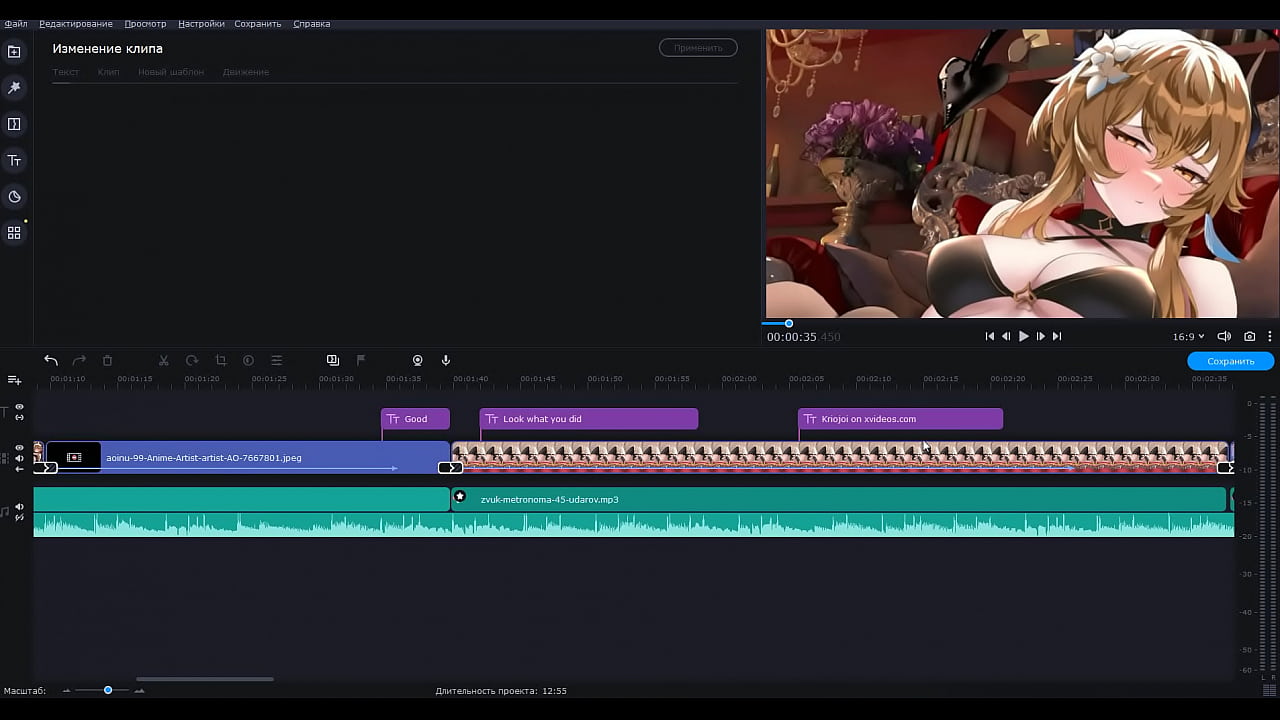Open the Filters magic wand panel
This screenshot has width=1280, height=720.
[x=14, y=88]
